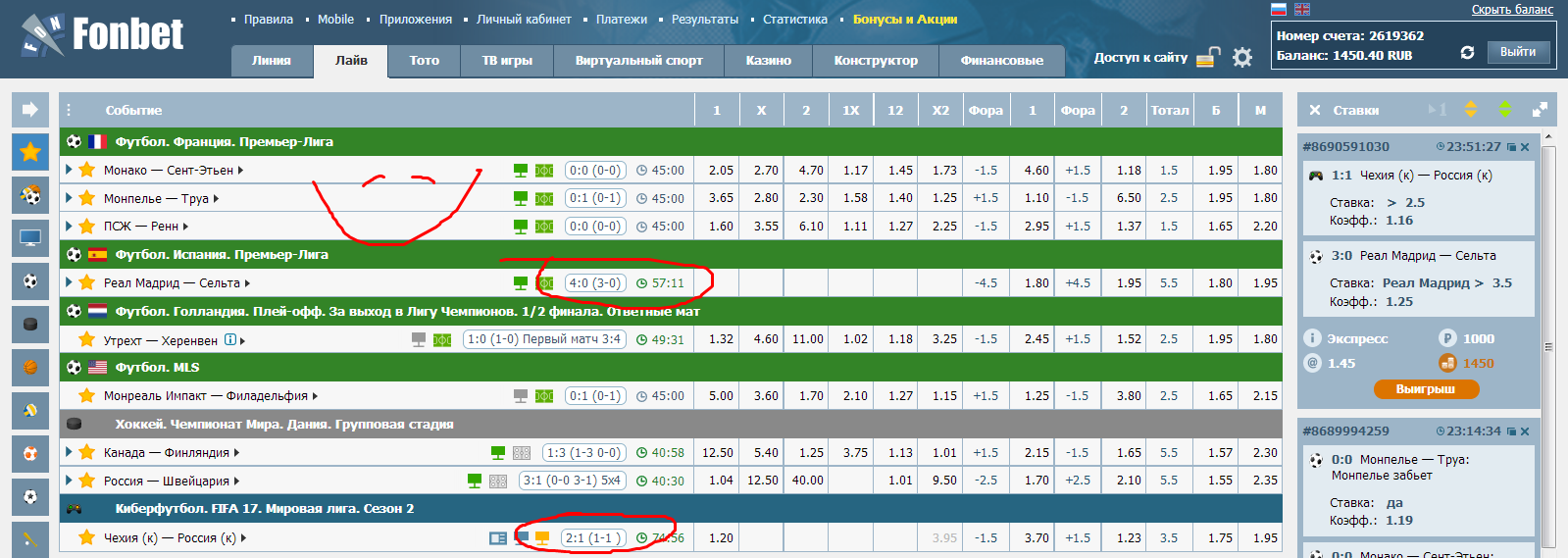
Task: Select the all-sports balls sidebar icon
Action: [x=30, y=195]
